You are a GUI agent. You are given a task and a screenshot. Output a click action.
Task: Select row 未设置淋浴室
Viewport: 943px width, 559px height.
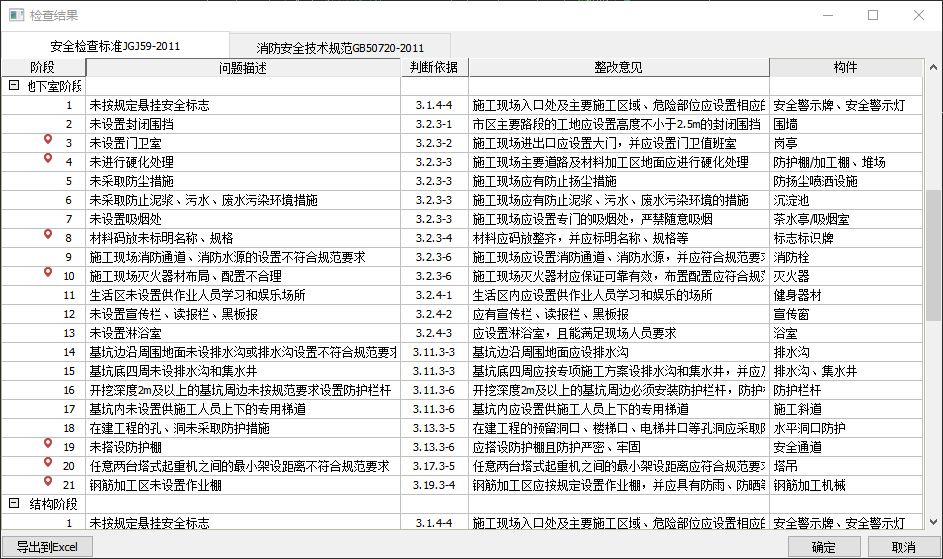461,333
